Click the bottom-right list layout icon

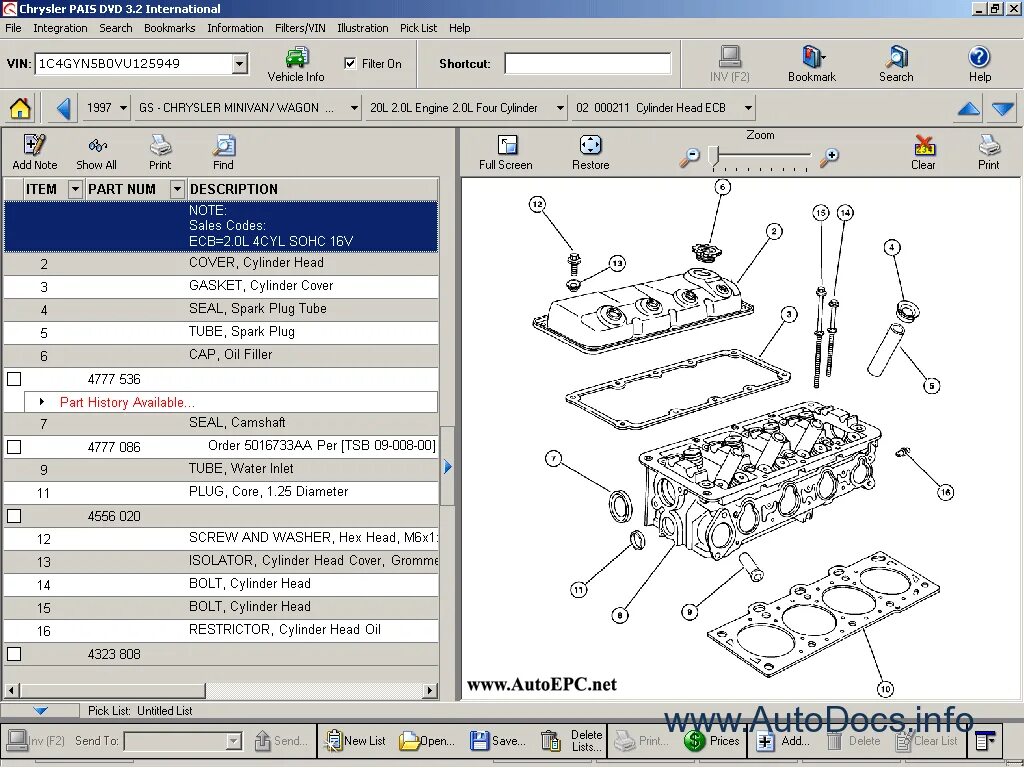click(984, 741)
